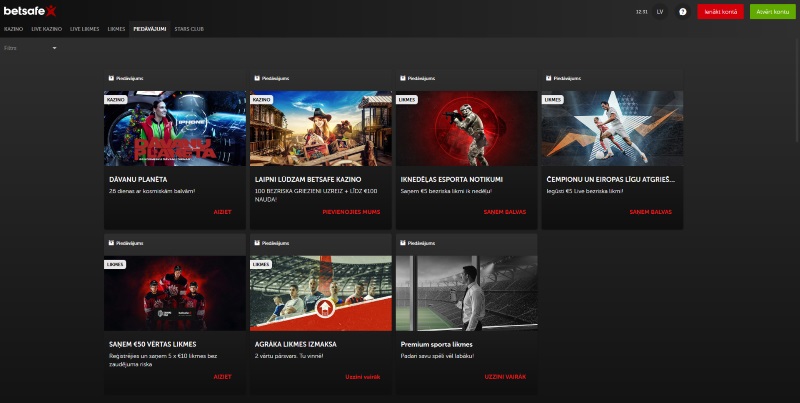Click SAŅEM €50 VĒRTAS LIKMES title
Screen dimensions: 800x403
153,344
